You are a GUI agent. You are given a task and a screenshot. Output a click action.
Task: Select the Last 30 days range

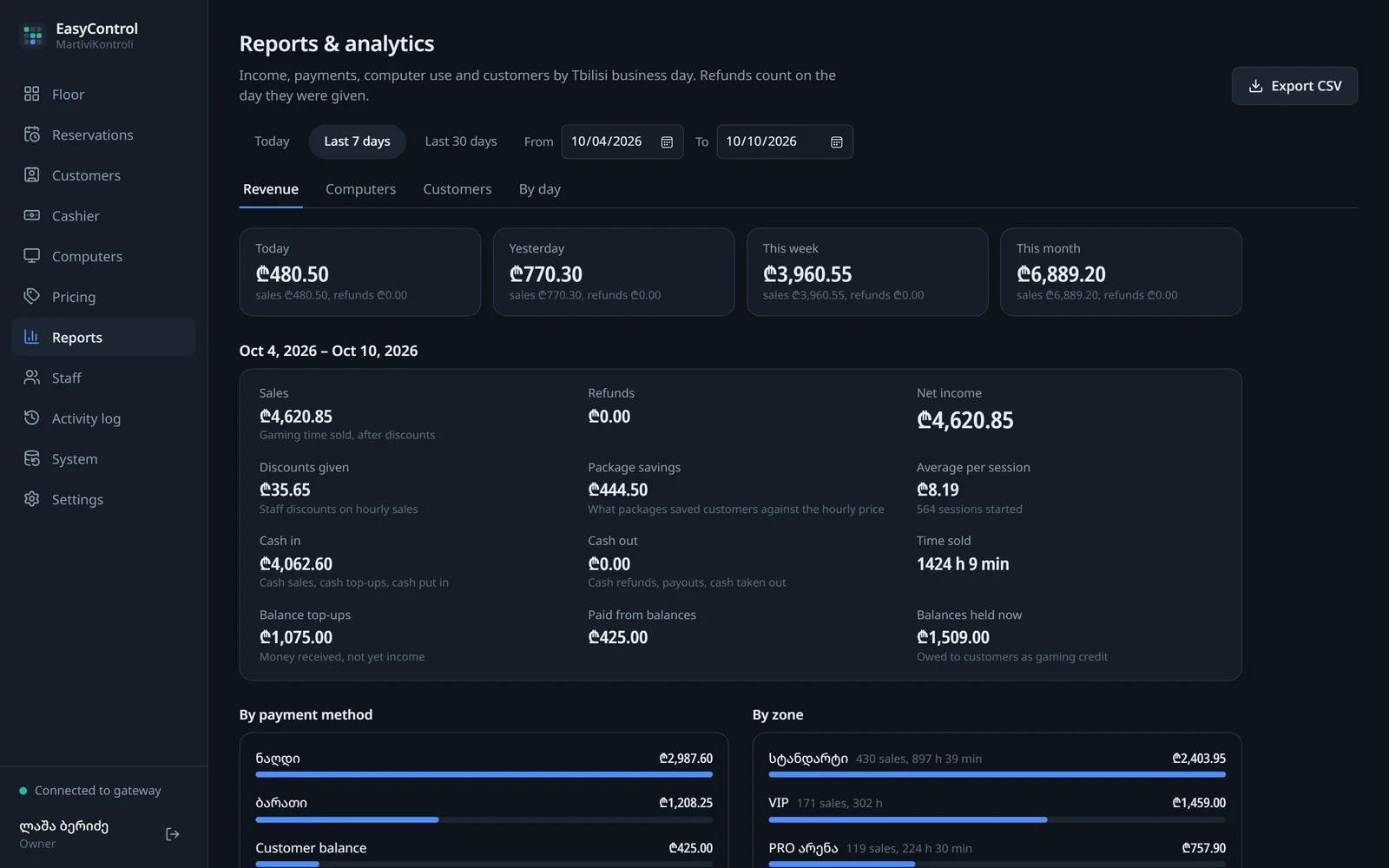click(461, 141)
